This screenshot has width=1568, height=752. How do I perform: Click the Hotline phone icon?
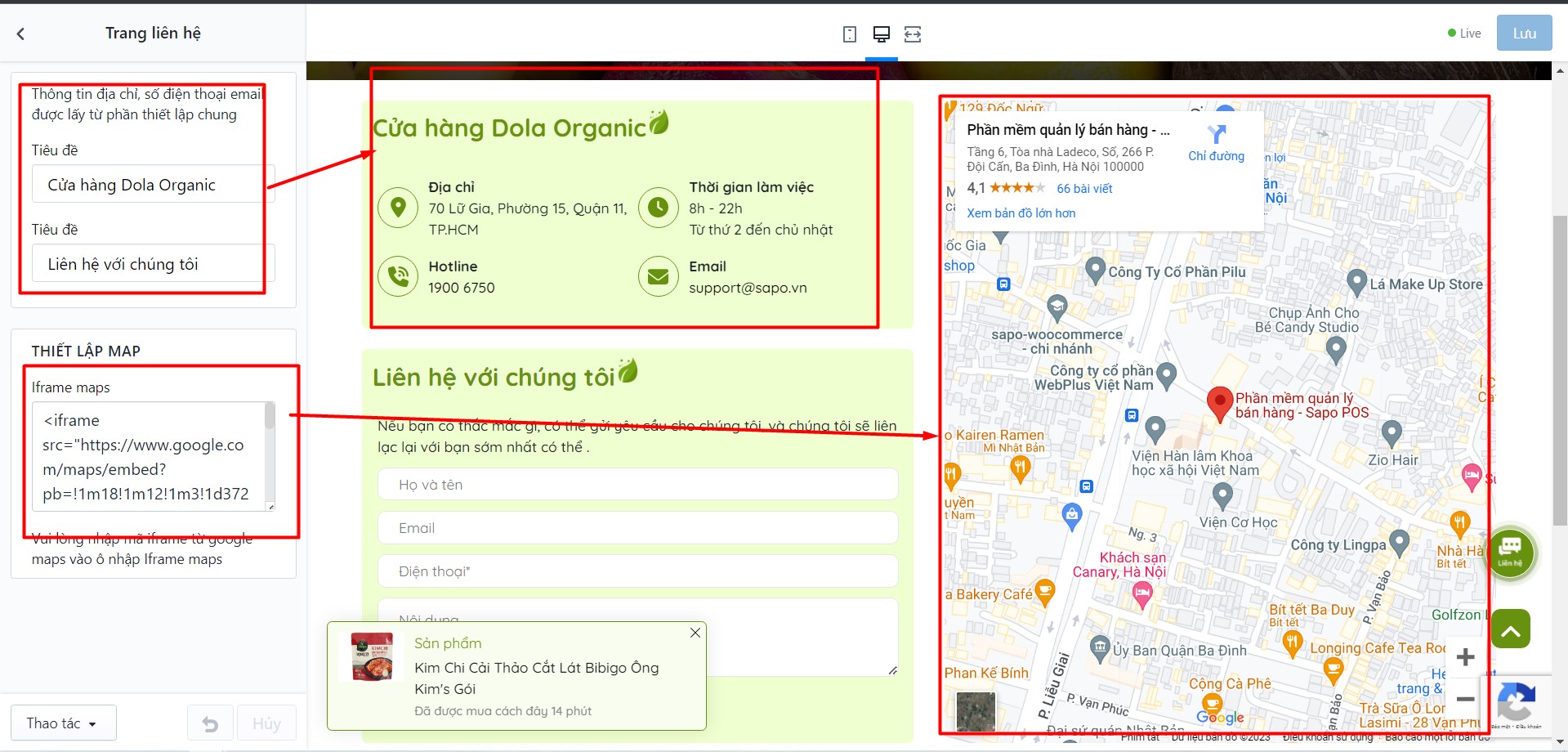398,276
